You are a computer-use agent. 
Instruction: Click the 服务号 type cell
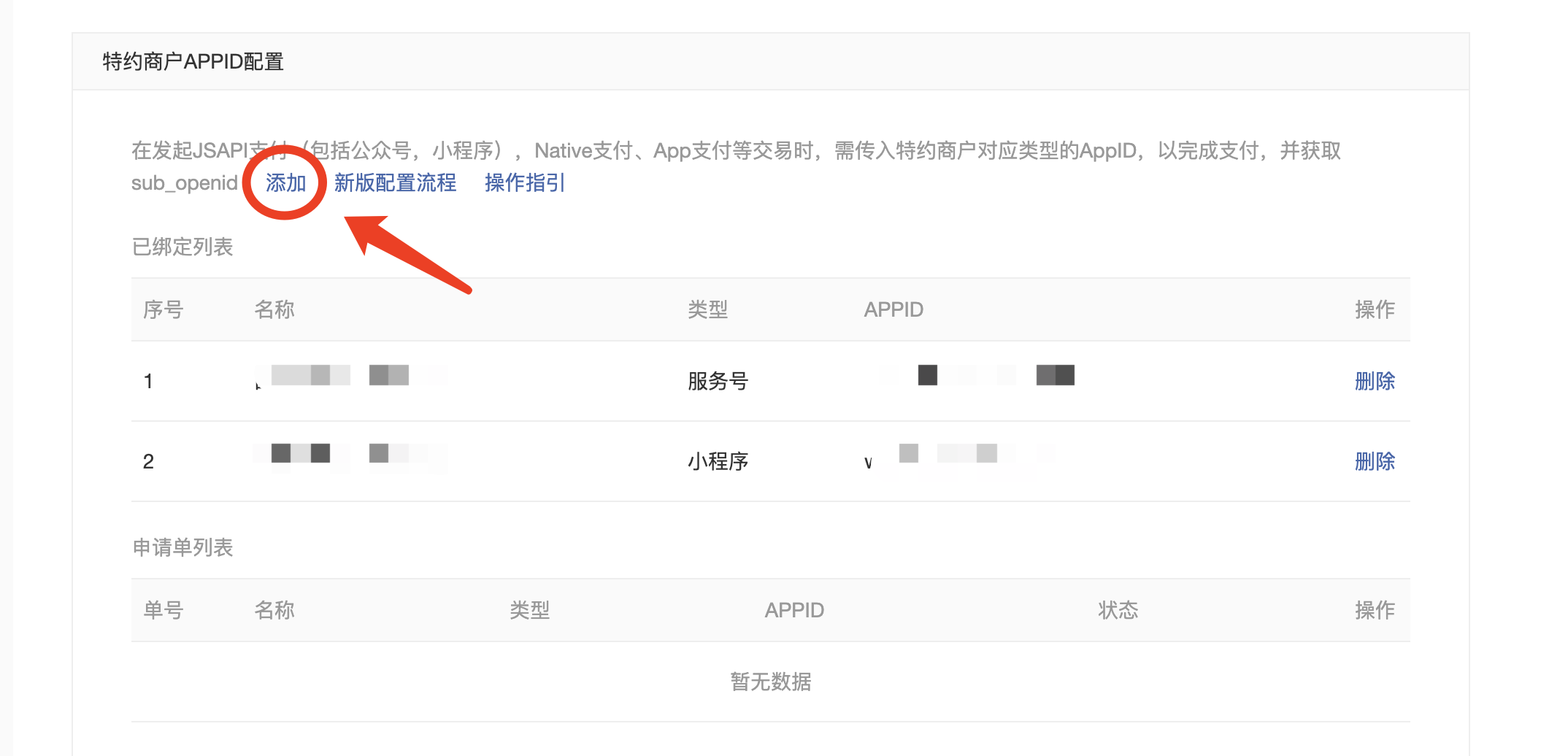pyautogui.click(x=718, y=381)
